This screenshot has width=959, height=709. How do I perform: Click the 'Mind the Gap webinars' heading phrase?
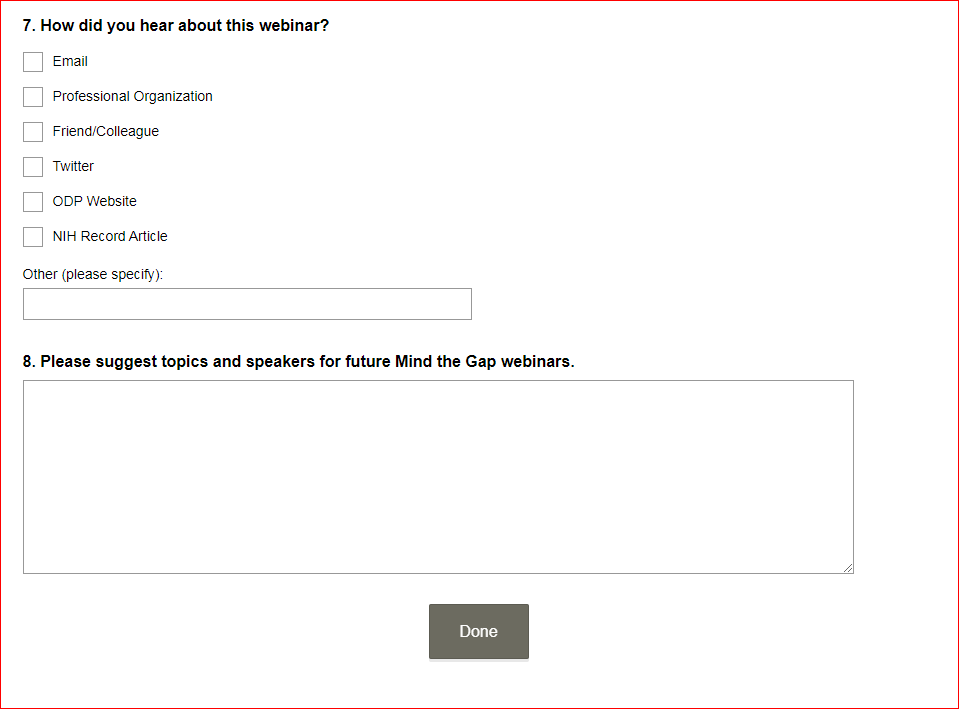point(484,362)
